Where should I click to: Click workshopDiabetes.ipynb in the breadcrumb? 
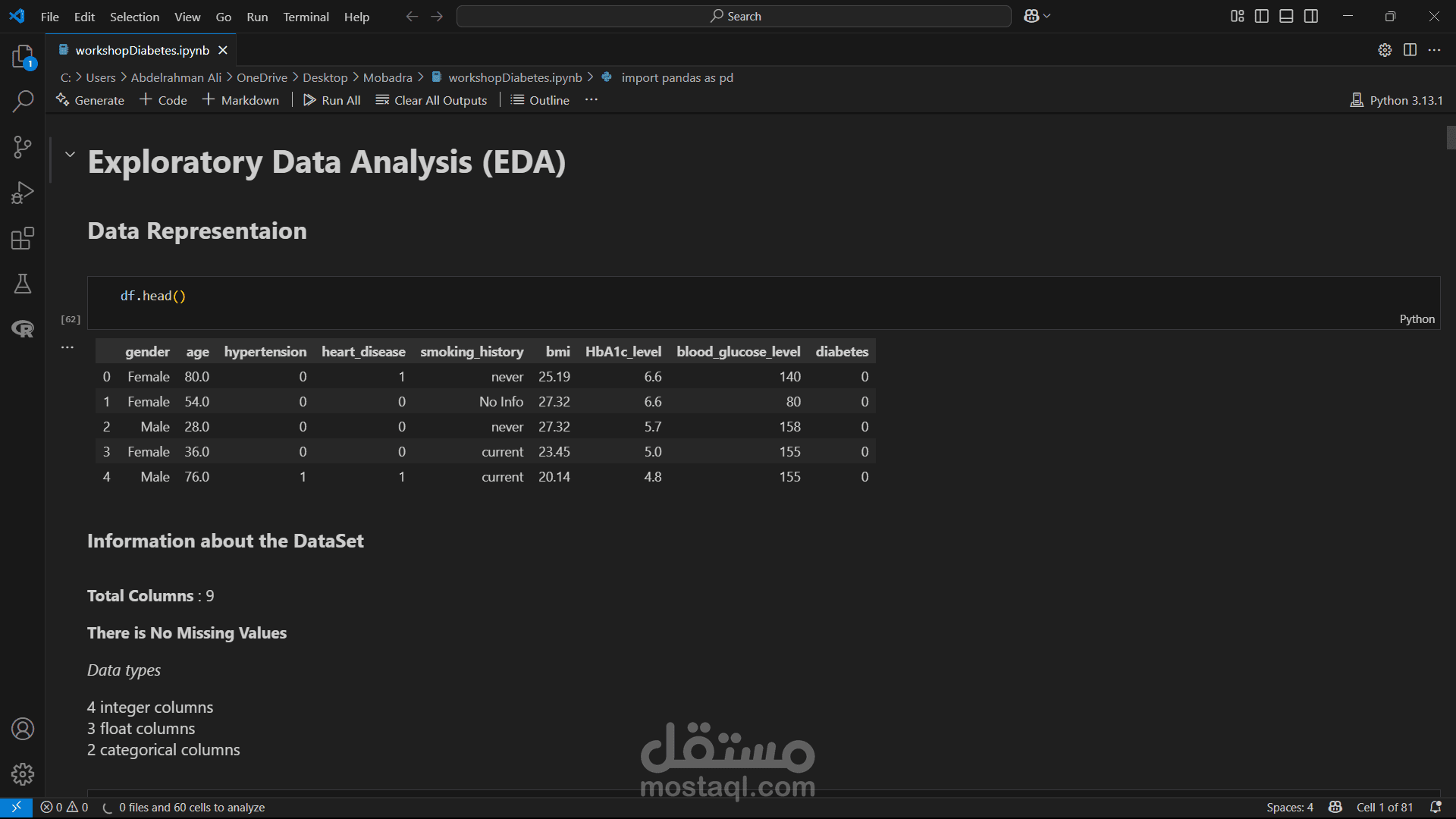(515, 77)
